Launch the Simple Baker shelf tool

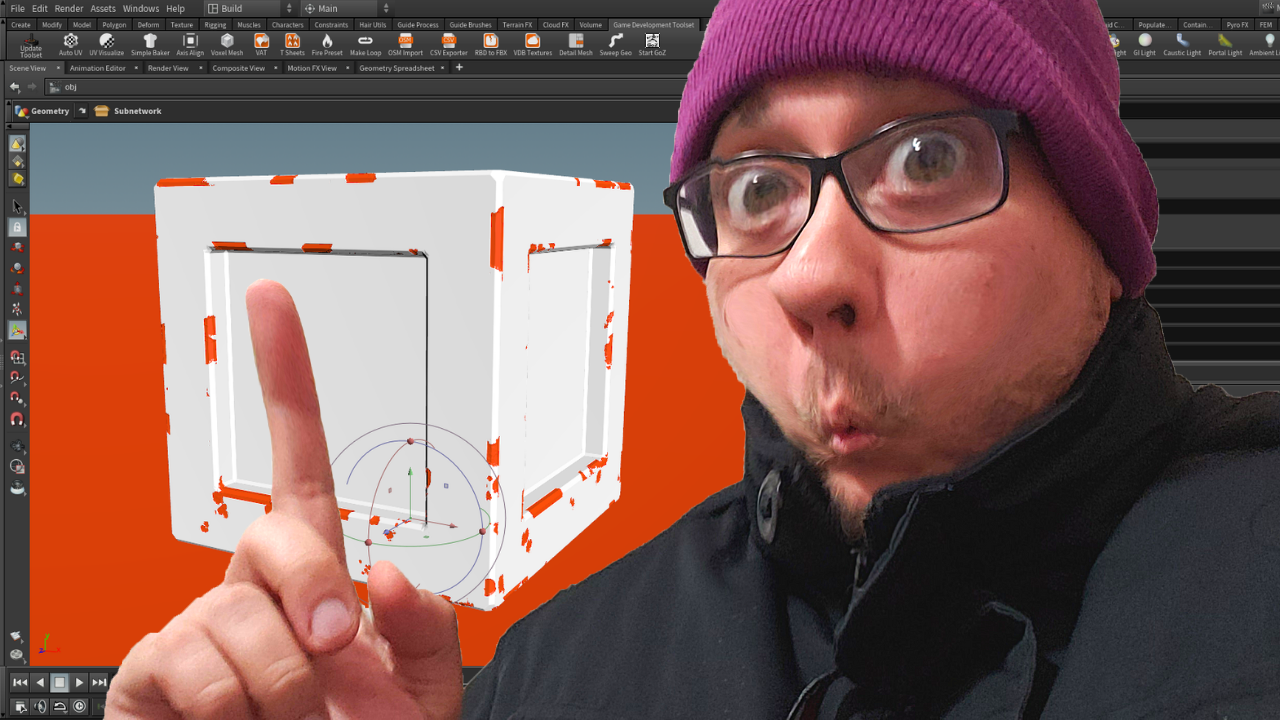149,42
